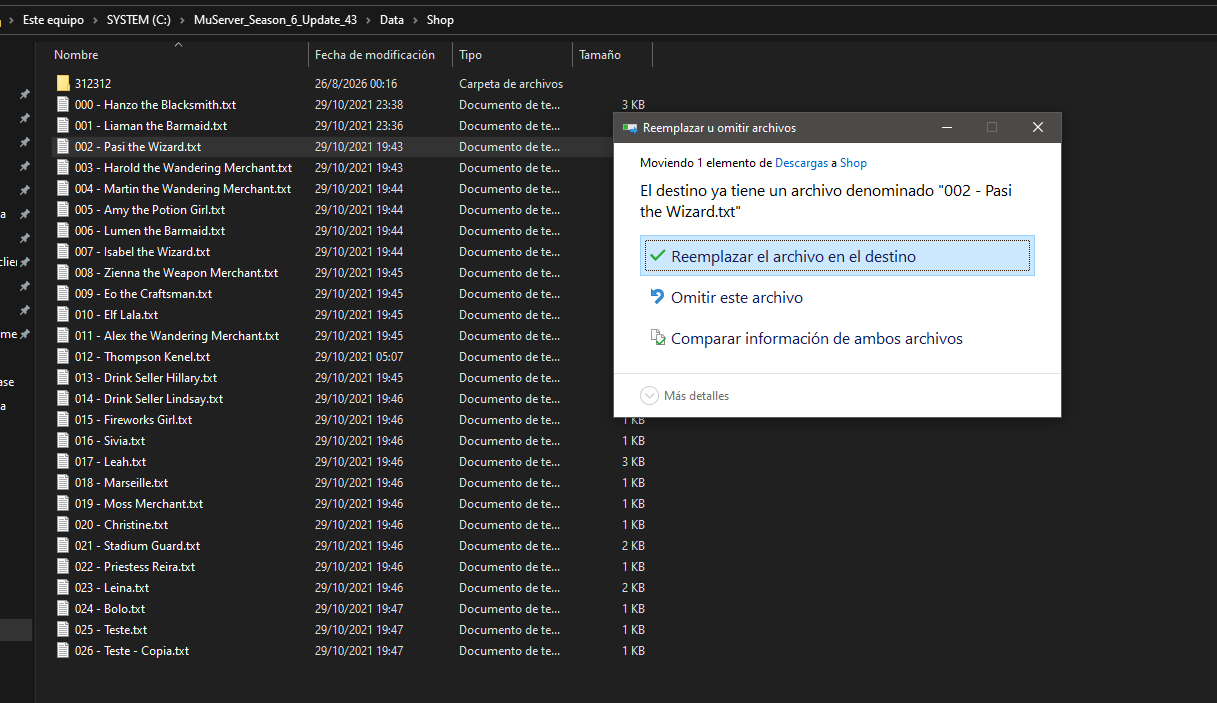The height and width of the screenshot is (703, 1217).
Task: Select 004 - Martin the Wandering Merchant.txt
Action: [183, 189]
